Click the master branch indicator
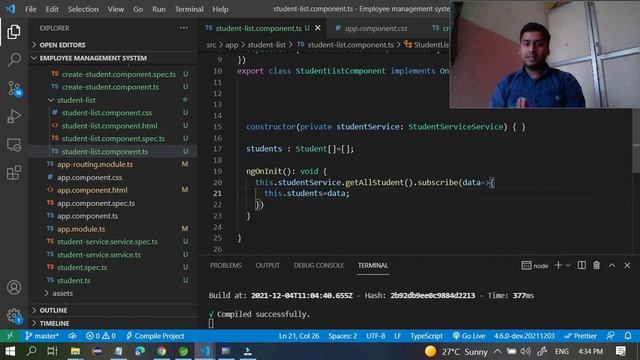The height and width of the screenshot is (360, 640). (42, 336)
